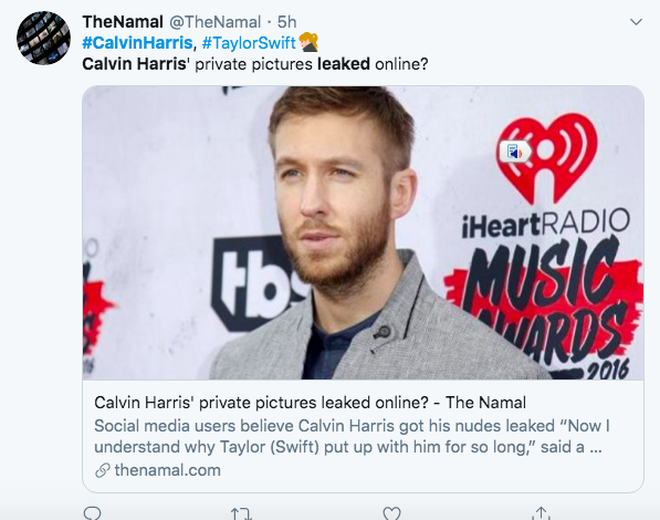Click the tweet text 'private pictures leaked online?'
Viewport: 660px width, 520px height.
click(x=311, y=64)
